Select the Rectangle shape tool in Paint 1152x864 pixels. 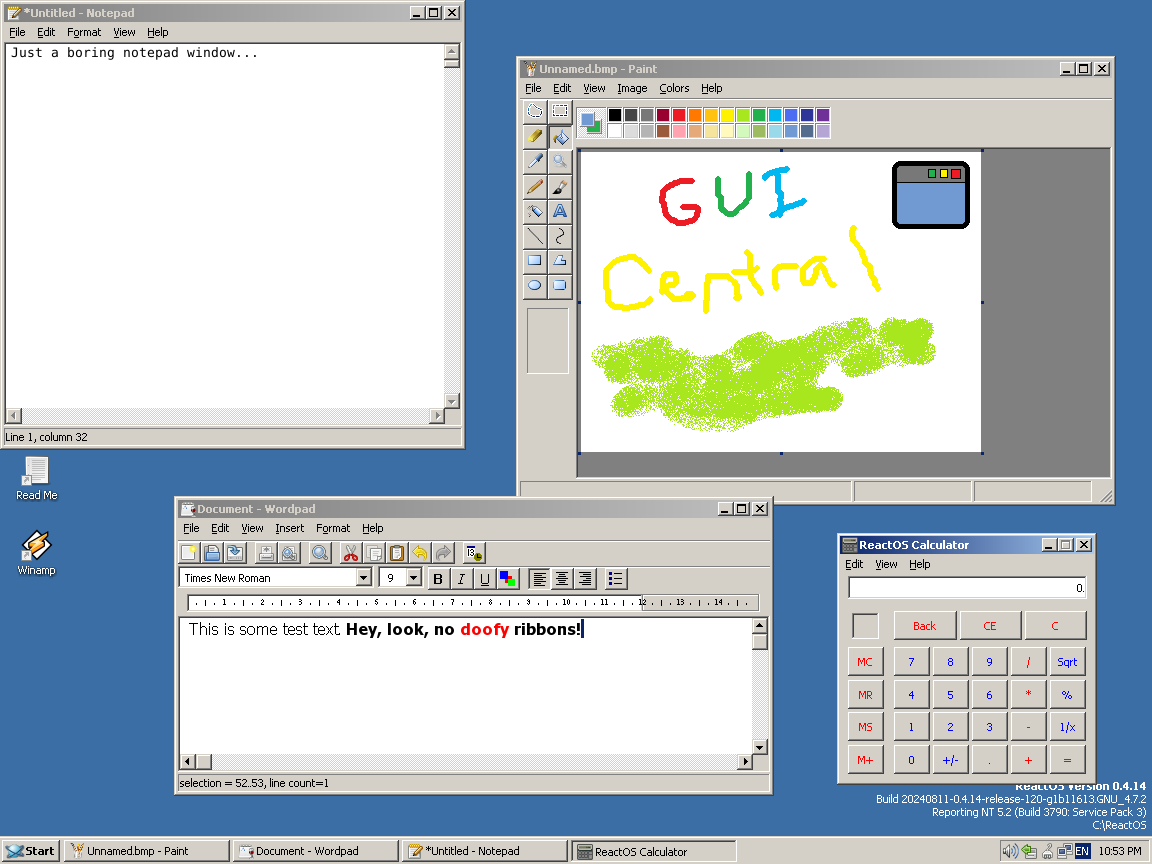(x=535, y=261)
